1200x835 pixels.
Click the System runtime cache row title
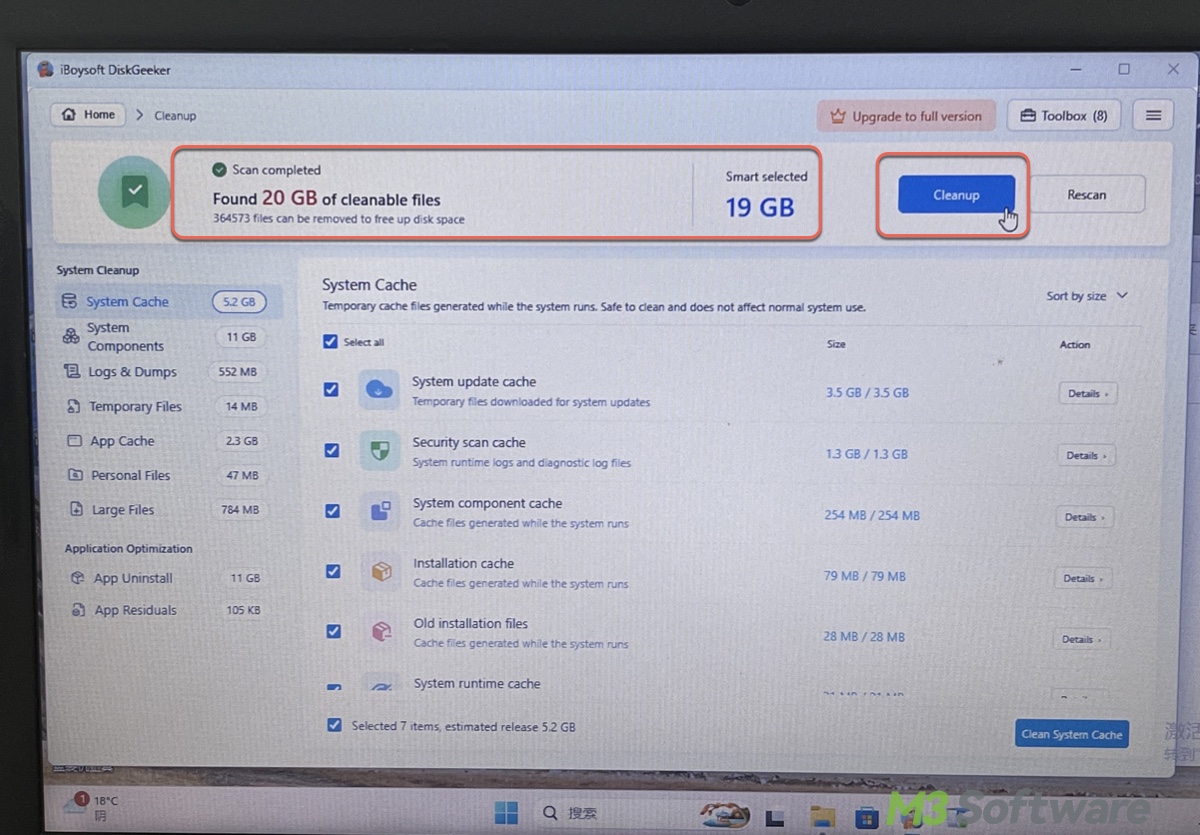477,684
